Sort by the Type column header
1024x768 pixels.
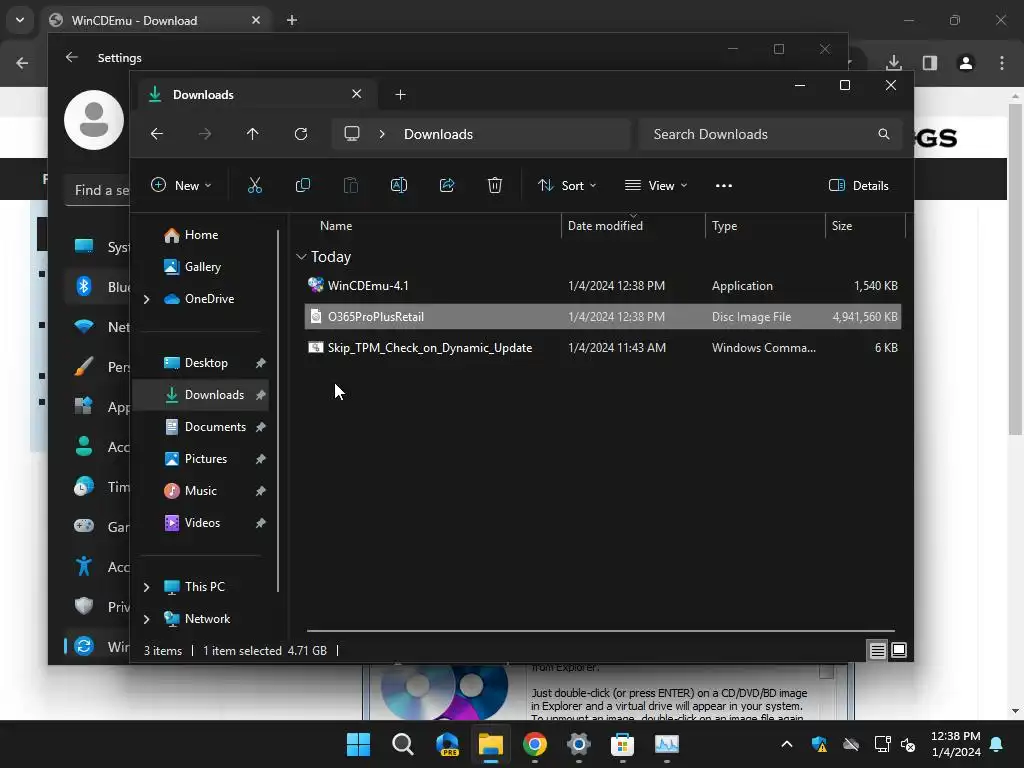[765, 226]
